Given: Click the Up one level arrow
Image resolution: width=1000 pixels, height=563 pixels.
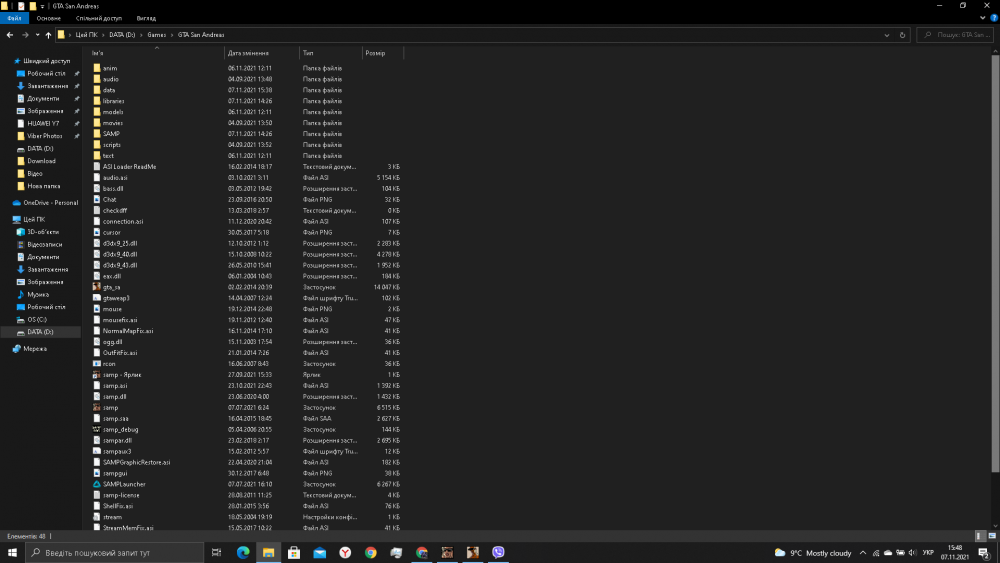Looking at the screenshot, I should click(48, 35).
